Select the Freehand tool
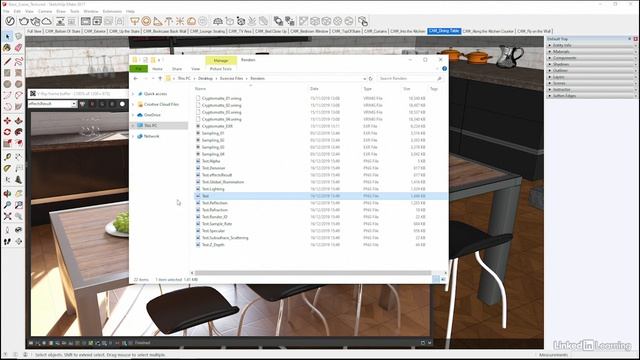640x360 pixels. (18, 62)
